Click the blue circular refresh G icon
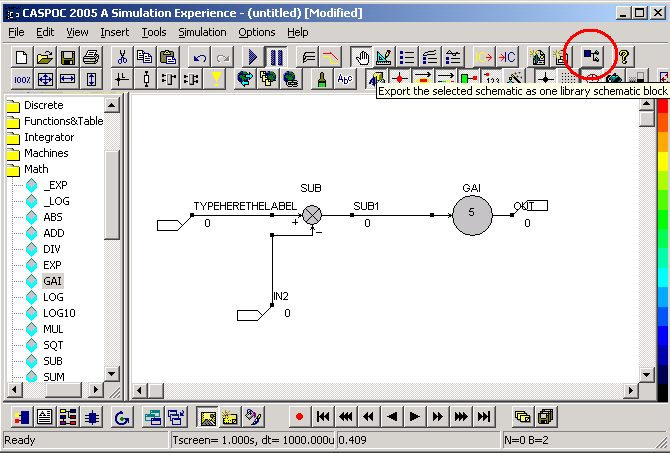The height and width of the screenshot is (453, 670). tap(122, 417)
